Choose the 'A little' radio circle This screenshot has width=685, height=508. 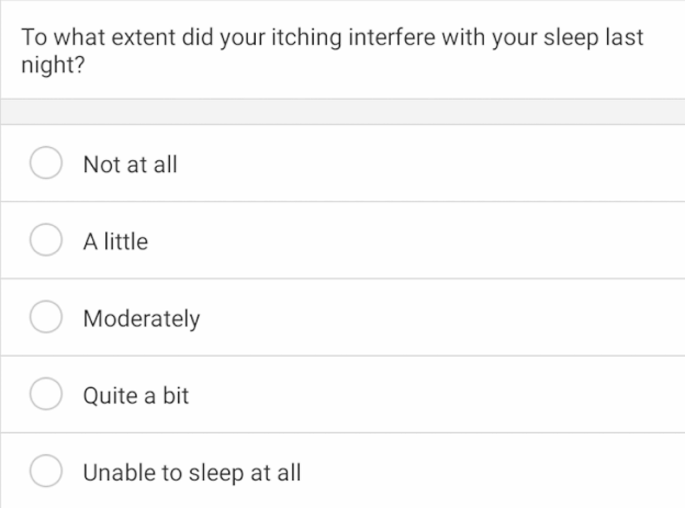[45, 241]
